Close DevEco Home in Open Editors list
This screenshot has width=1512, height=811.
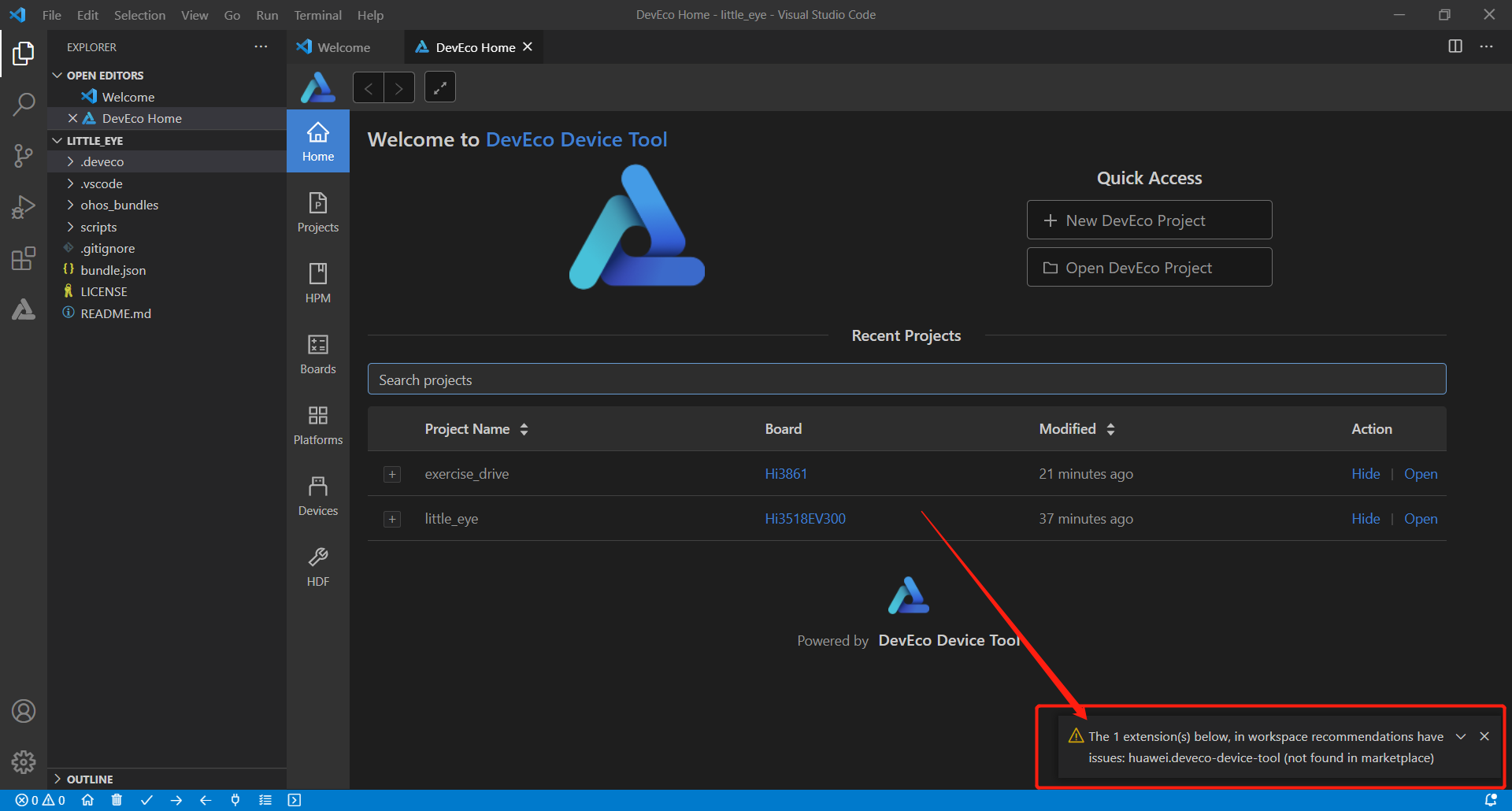point(72,118)
